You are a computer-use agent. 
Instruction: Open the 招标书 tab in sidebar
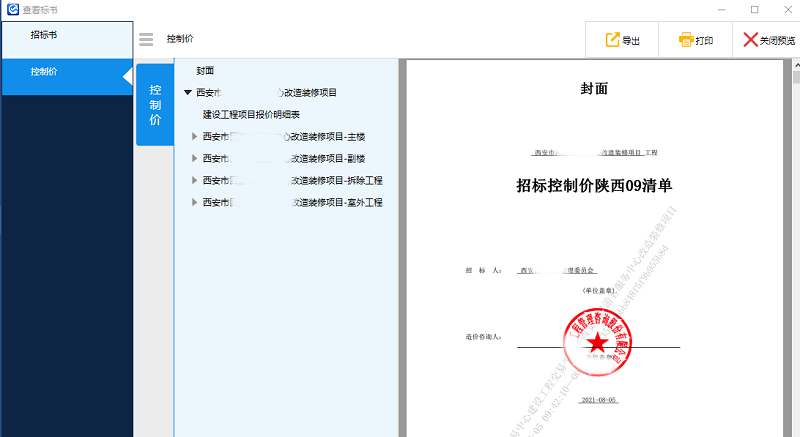coord(67,39)
